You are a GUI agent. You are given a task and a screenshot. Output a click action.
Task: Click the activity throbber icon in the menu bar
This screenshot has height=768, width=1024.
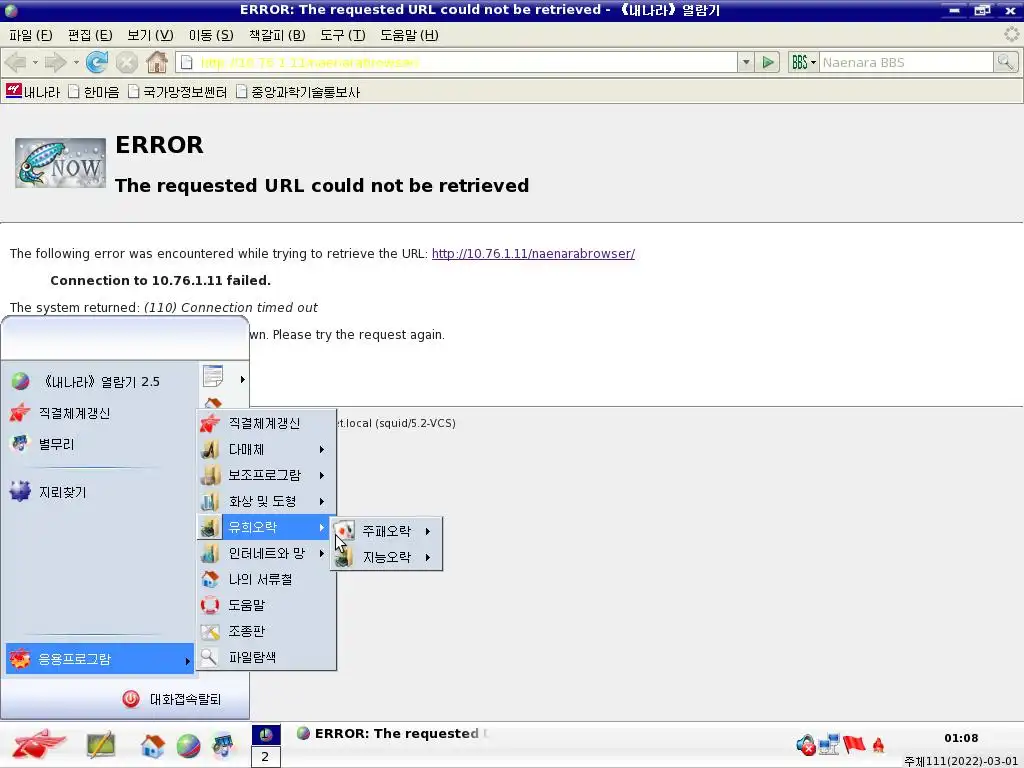pyautogui.click(x=1012, y=35)
